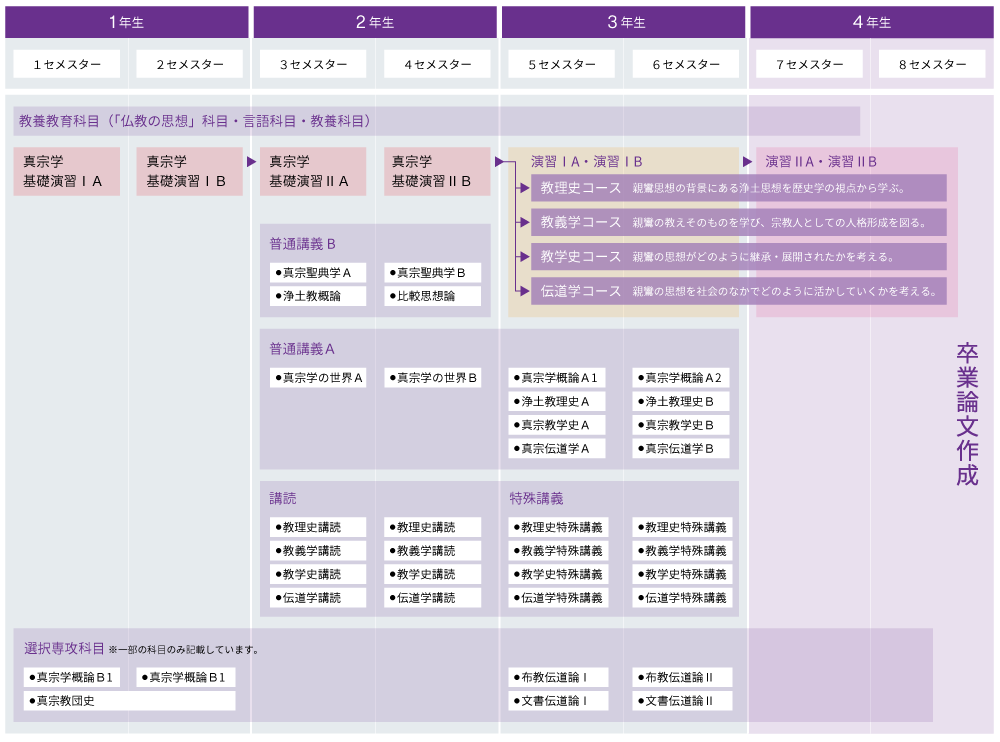Select 真宗学の世界A course
The image size is (1000, 742).
click(318, 378)
